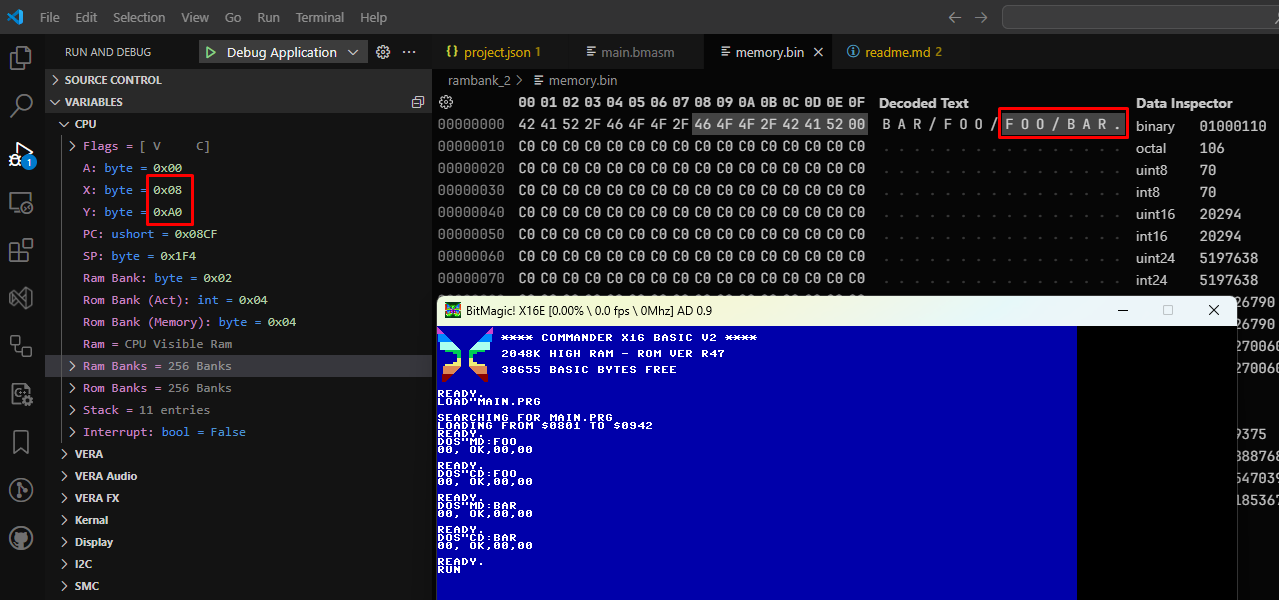Screen dimensions: 1279x600
Task: Select the SP byte 0x1F4 row
Action: tap(238, 256)
